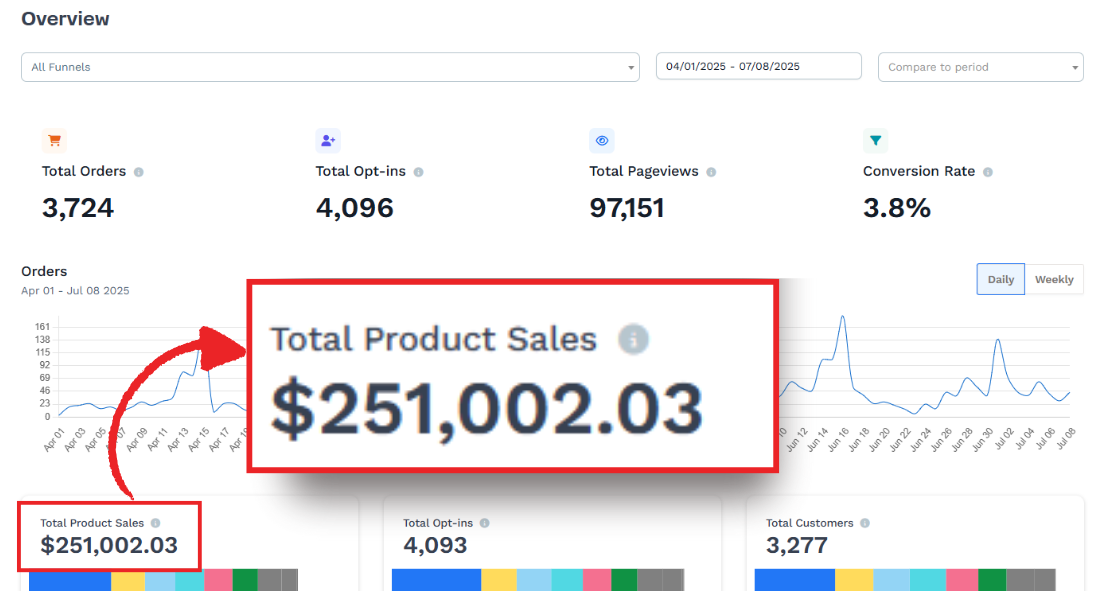1099x592 pixels.
Task: Click the date range field 04/01/2025 - 07/08/2025
Action: pyautogui.click(x=758, y=66)
